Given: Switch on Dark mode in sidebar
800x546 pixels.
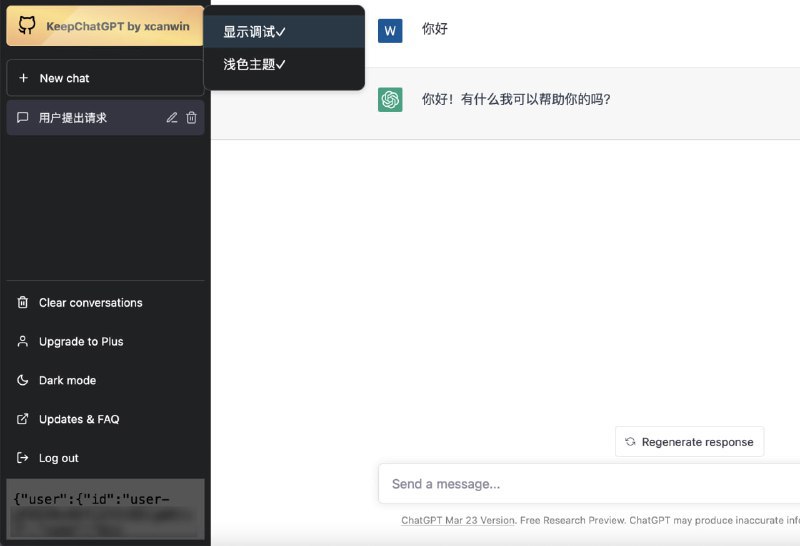Looking at the screenshot, I should pyautogui.click(x=67, y=380).
